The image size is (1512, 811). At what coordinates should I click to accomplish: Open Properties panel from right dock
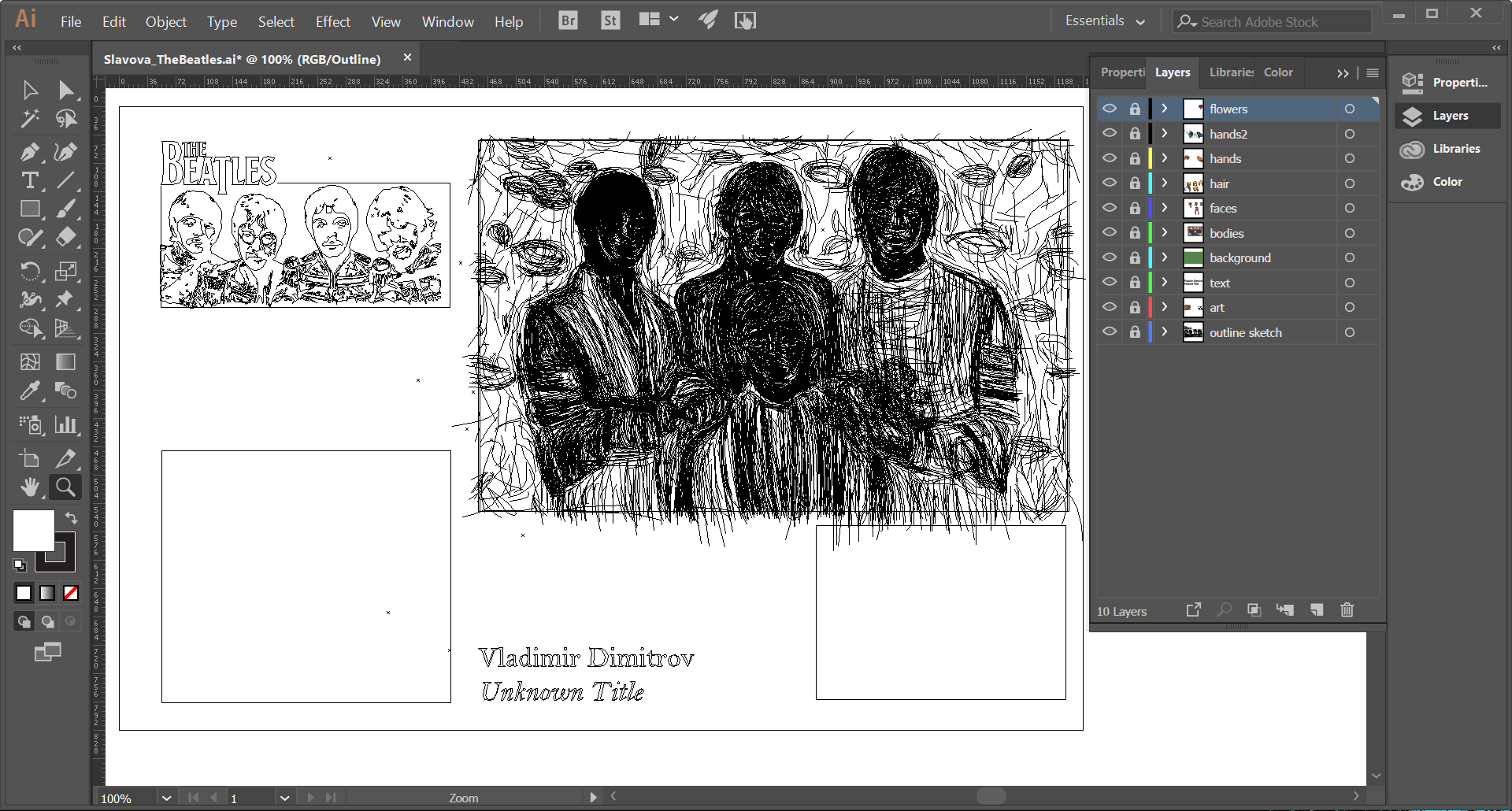[1446, 83]
